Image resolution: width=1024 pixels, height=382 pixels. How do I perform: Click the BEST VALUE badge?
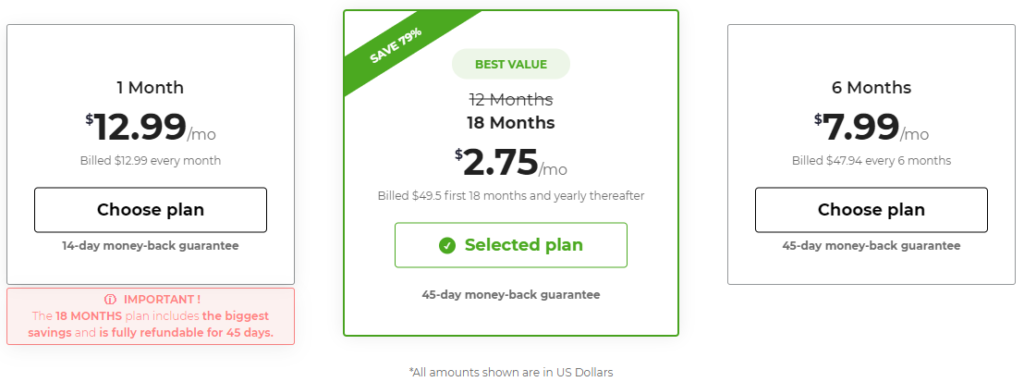511,64
